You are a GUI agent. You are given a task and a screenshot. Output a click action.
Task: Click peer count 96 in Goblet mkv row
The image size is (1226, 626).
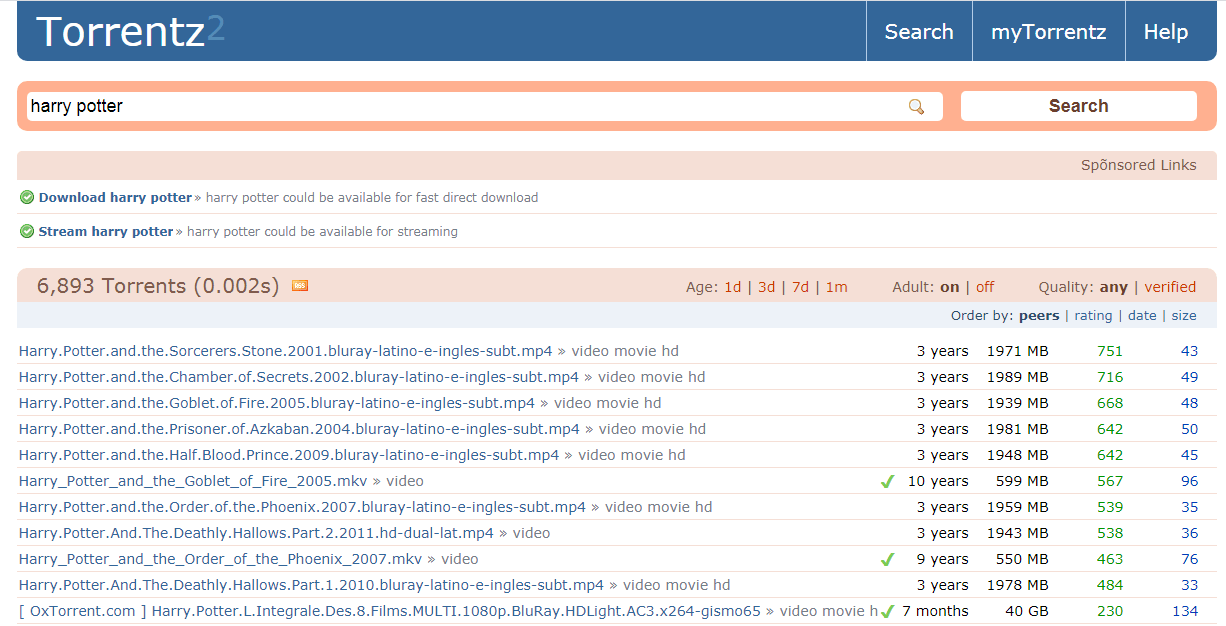click(1189, 481)
